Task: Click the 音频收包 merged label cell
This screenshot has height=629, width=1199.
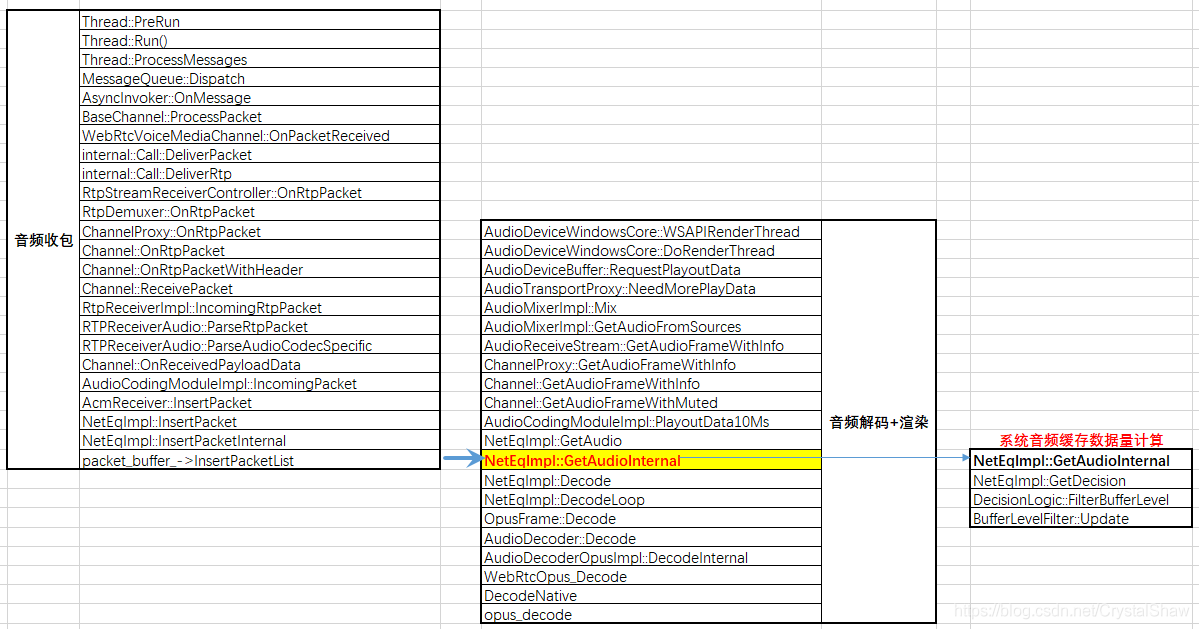Action: pyautogui.click(x=43, y=241)
